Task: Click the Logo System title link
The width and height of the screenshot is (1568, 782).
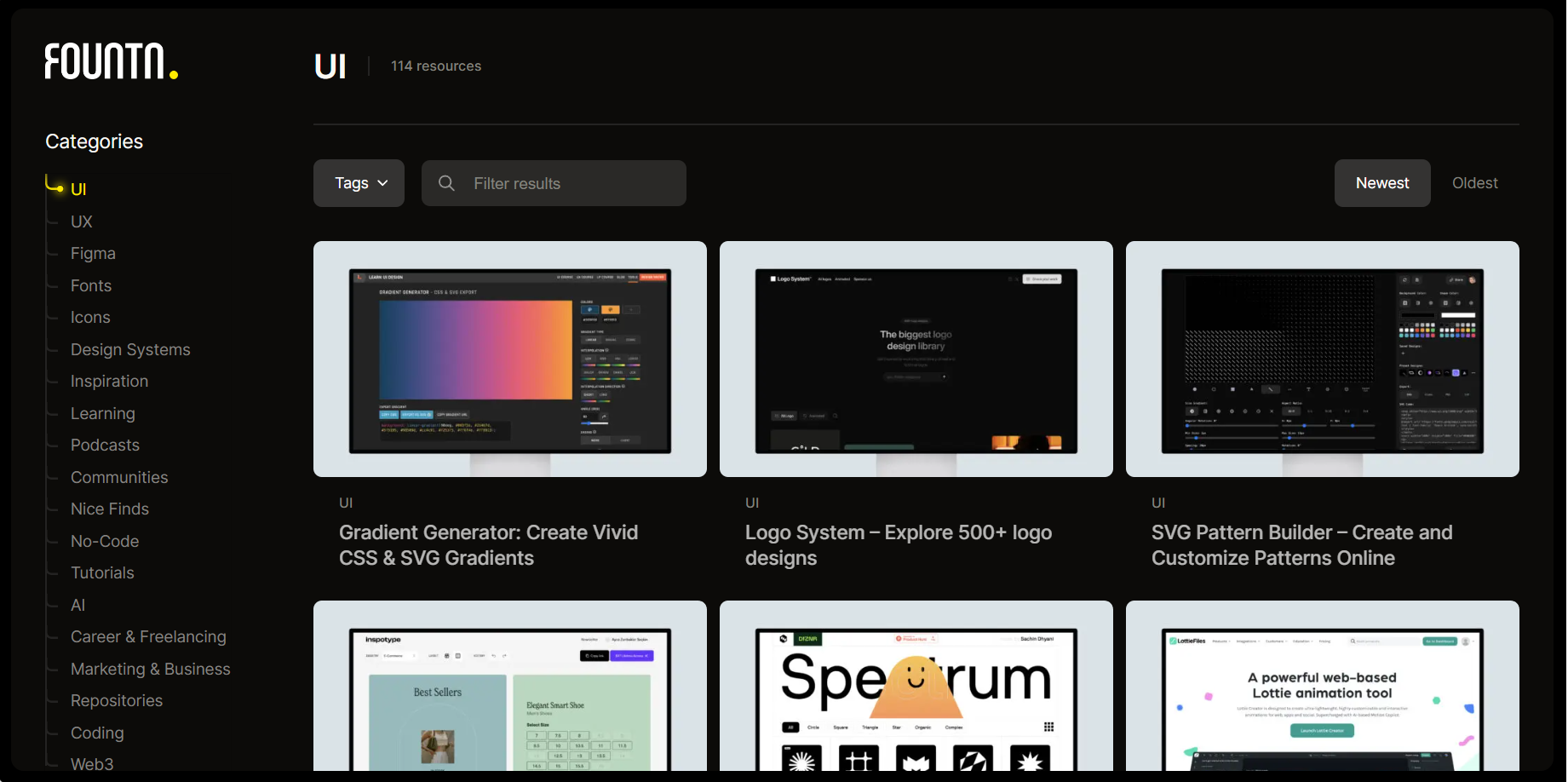Action: click(x=899, y=545)
